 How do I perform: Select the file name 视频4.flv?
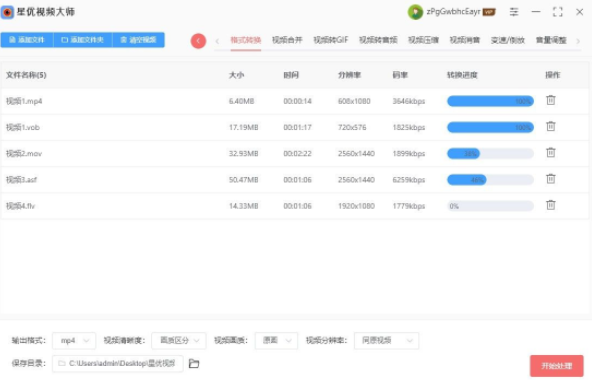(x=20, y=206)
